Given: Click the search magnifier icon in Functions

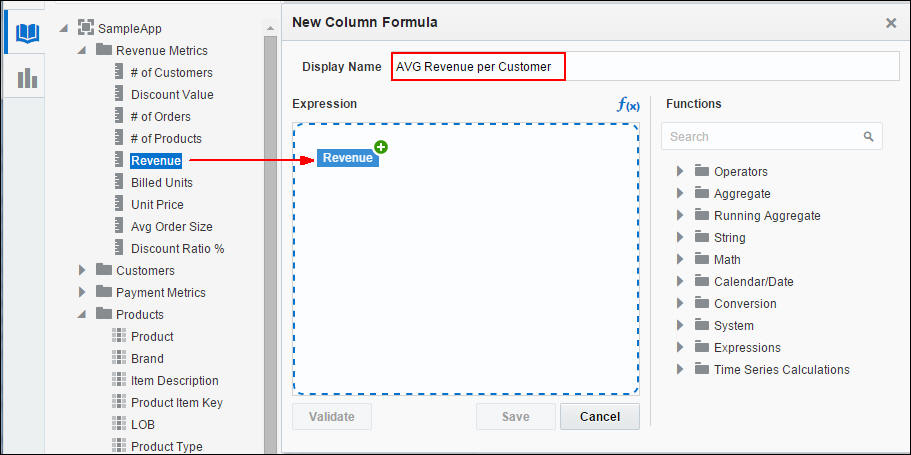Looking at the screenshot, I should (x=868, y=136).
